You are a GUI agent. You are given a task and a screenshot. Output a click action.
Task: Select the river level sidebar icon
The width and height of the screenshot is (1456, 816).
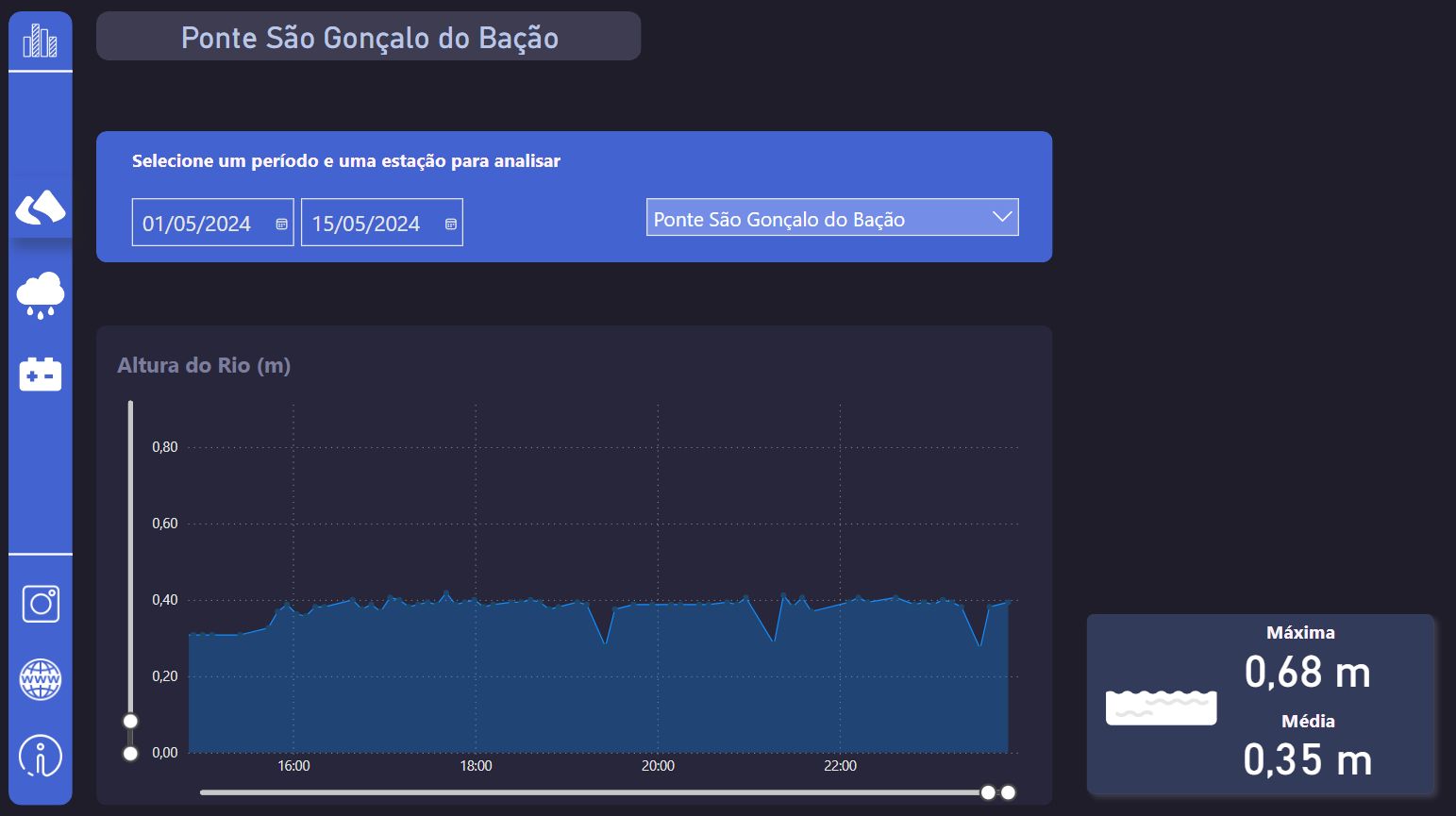click(x=41, y=207)
